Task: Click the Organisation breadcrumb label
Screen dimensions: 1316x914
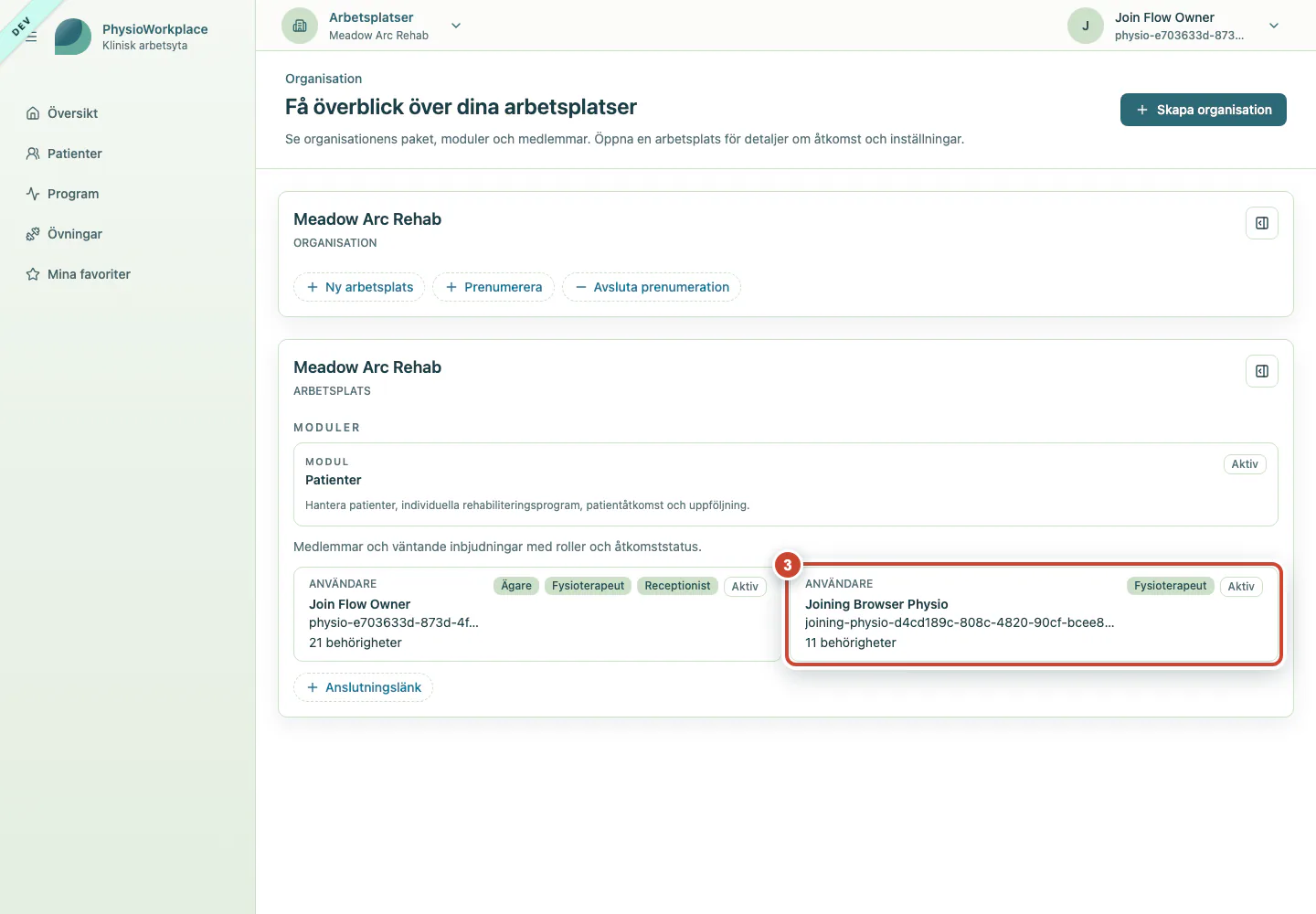Action: point(324,79)
